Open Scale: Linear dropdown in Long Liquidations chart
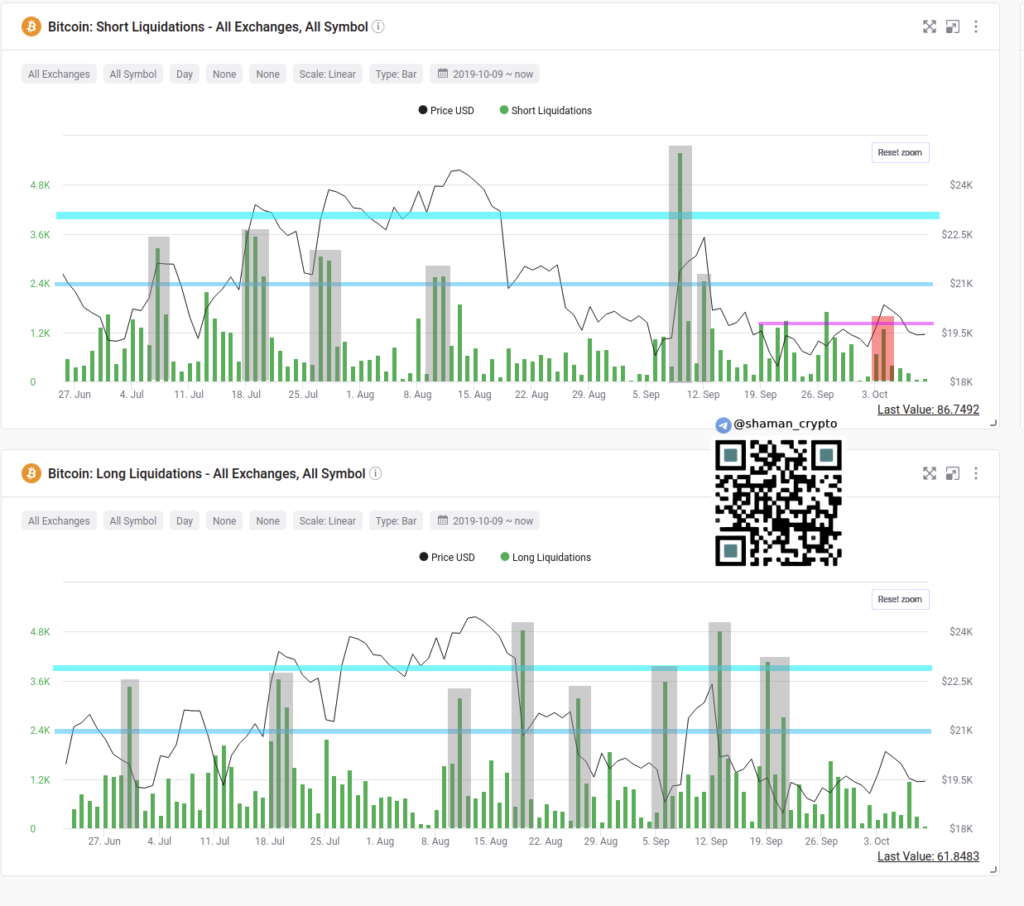Image resolution: width=1024 pixels, height=906 pixels. point(327,521)
